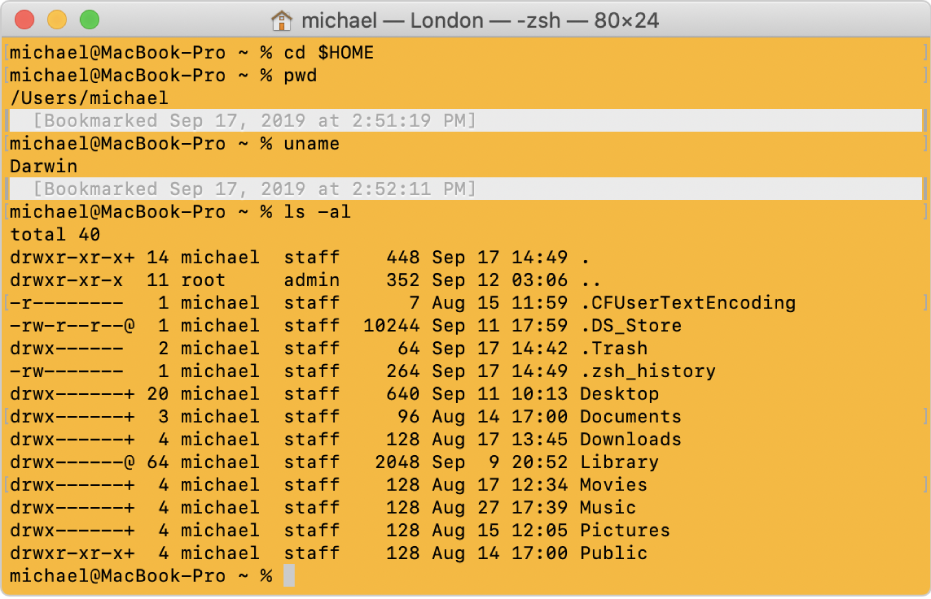
Task: Click the permissions '-rw-r--r--@' text
Action: 72,326
